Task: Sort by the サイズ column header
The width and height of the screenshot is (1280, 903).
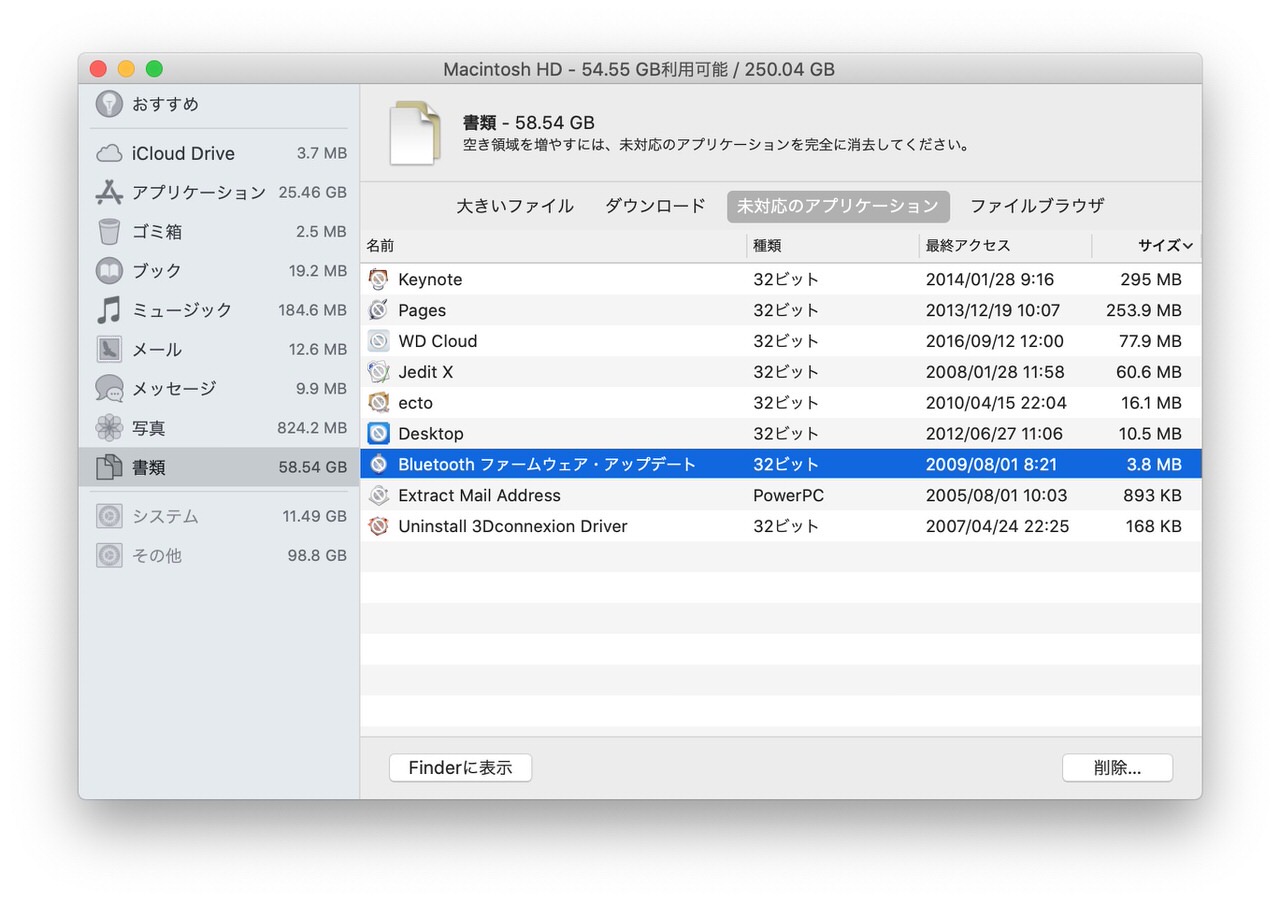Action: point(1147,246)
